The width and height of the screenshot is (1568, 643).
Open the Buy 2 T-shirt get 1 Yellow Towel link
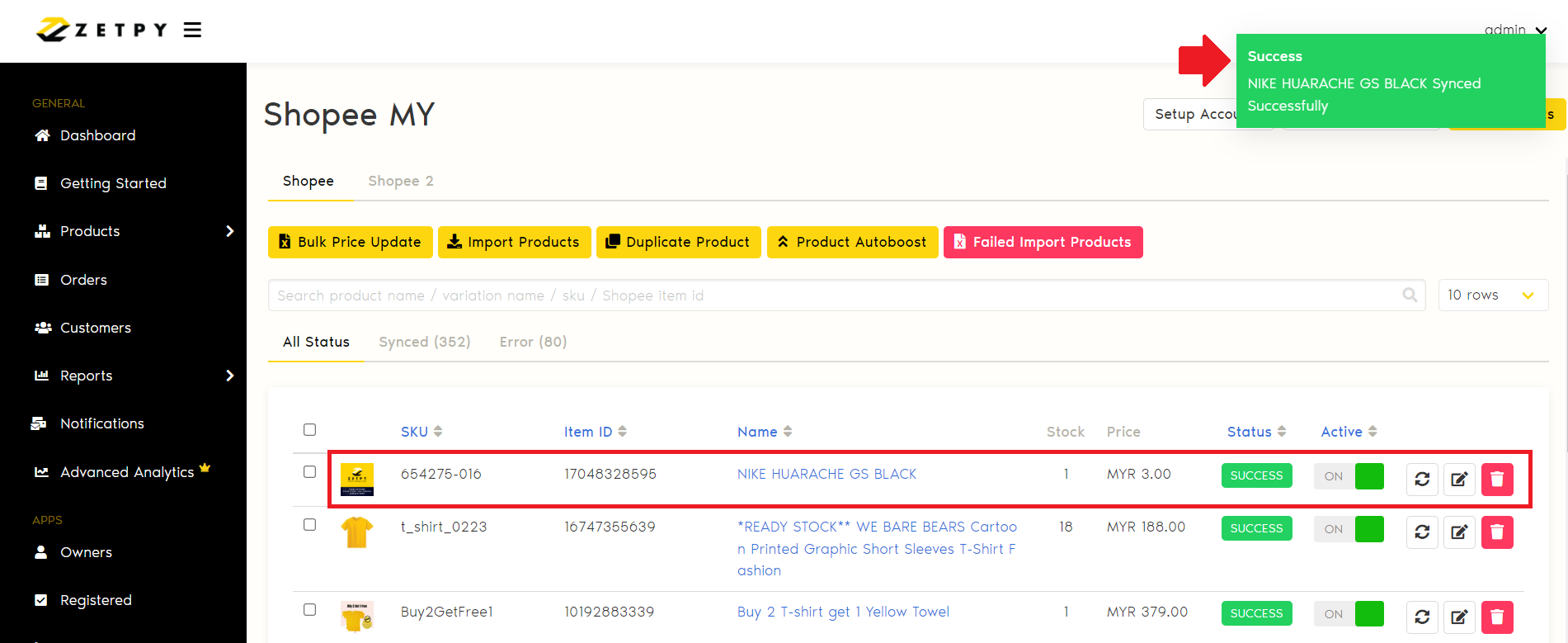pos(844,612)
